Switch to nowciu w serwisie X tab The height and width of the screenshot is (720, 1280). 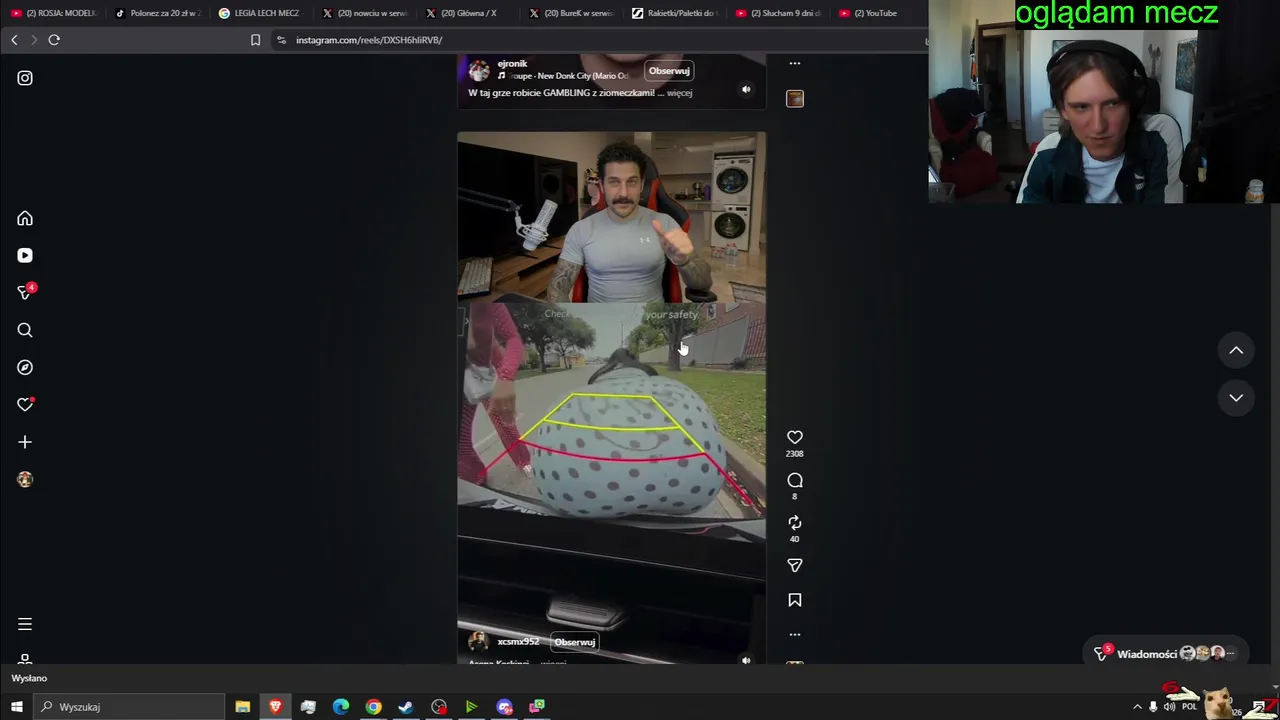coord(366,13)
